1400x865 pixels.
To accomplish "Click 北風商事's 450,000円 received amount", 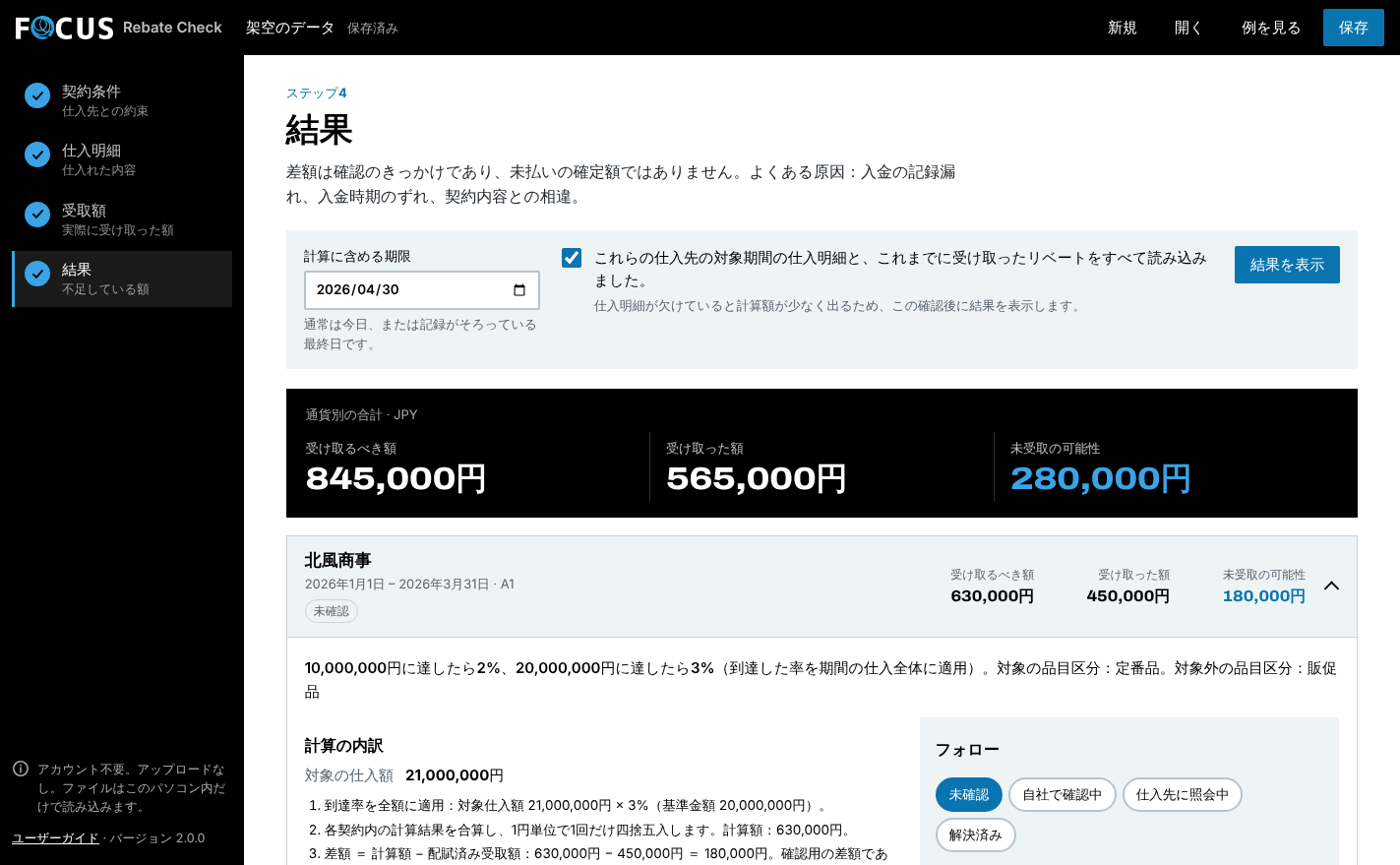I will coord(1128,596).
